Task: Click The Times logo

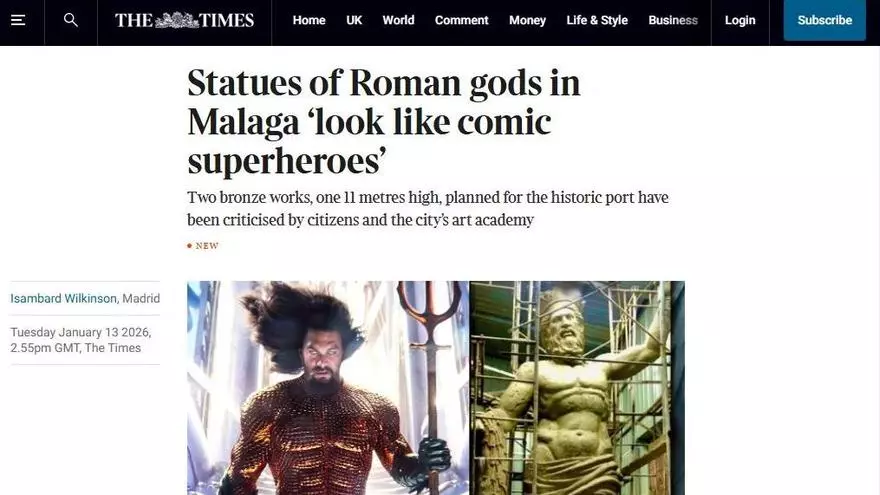Action: [185, 20]
